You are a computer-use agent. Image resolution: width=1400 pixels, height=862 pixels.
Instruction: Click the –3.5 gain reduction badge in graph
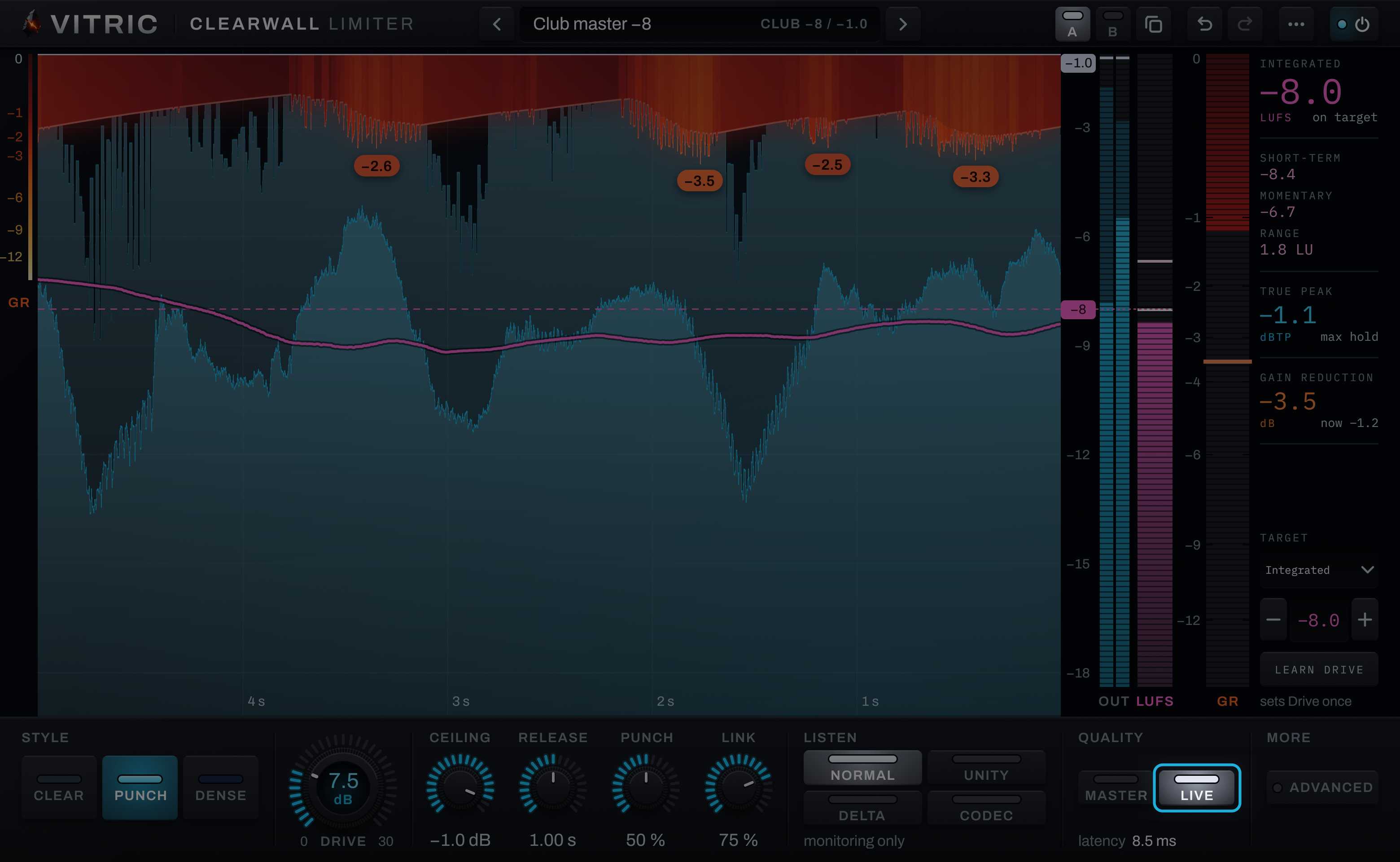tap(699, 181)
